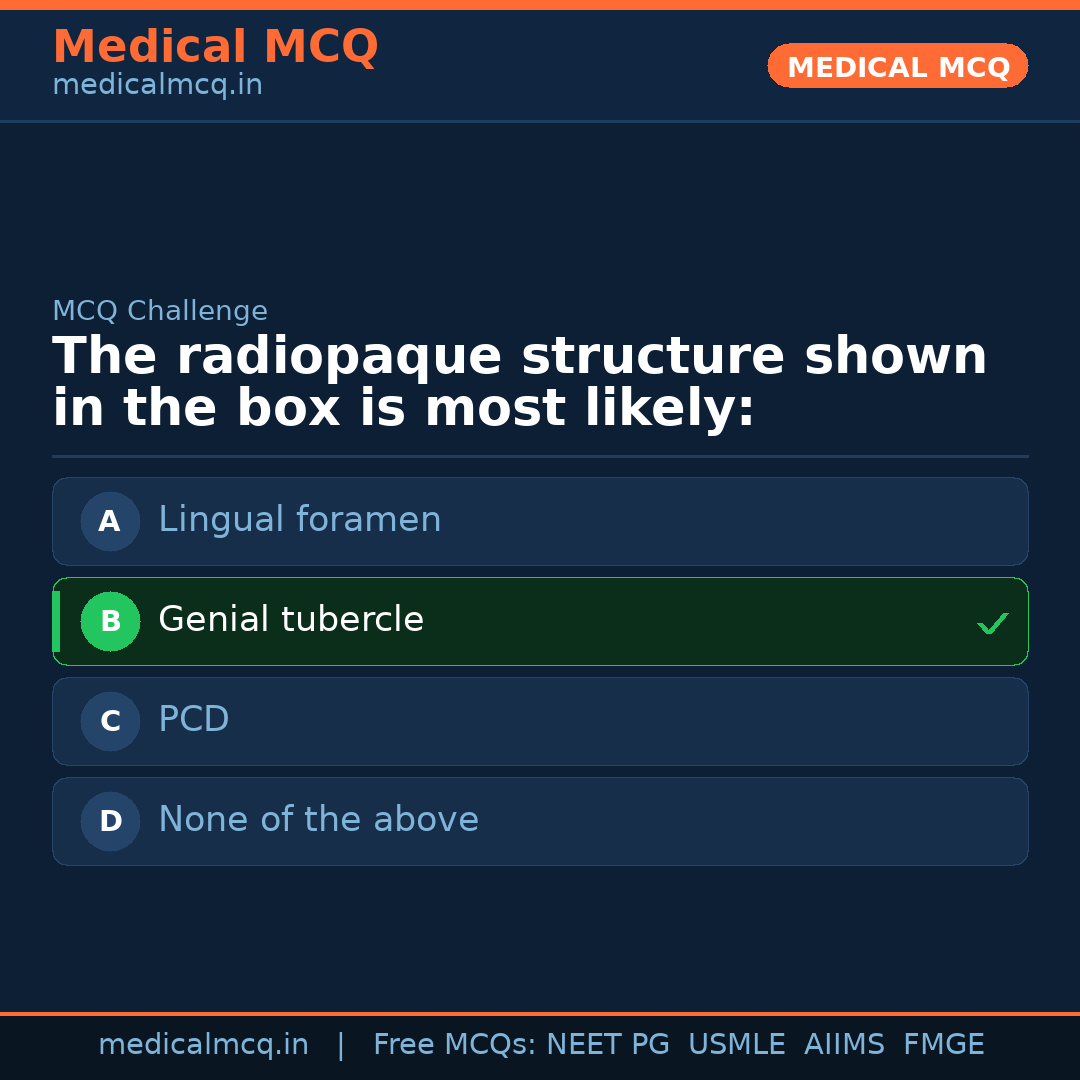The image size is (1080, 1080).
Task: Open the question title area
Action: click(x=520, y=381)
